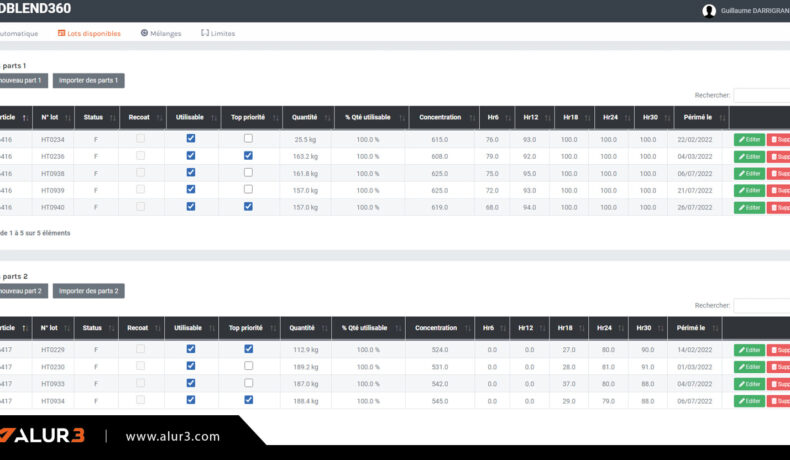The width and height of the screenshot is (790, 460).
Task: Uncheck Utilisable for lot HT0939
Action: click(x=191, y=189)
